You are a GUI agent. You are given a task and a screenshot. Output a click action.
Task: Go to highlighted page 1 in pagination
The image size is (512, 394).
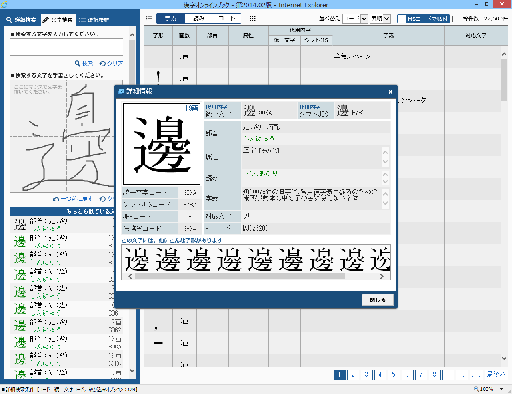tap(340, 375)
